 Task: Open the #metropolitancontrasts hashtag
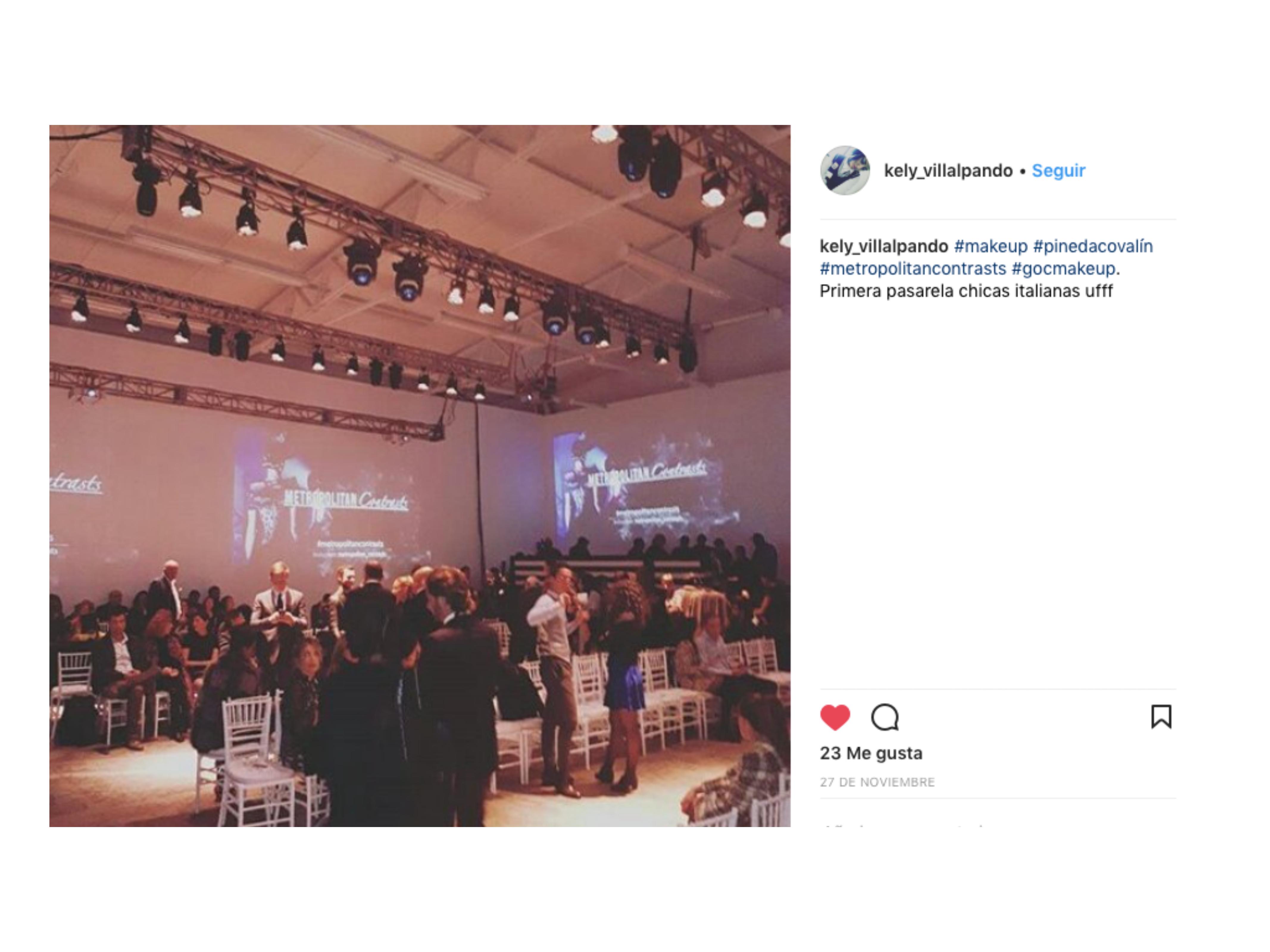pos(913,269)
